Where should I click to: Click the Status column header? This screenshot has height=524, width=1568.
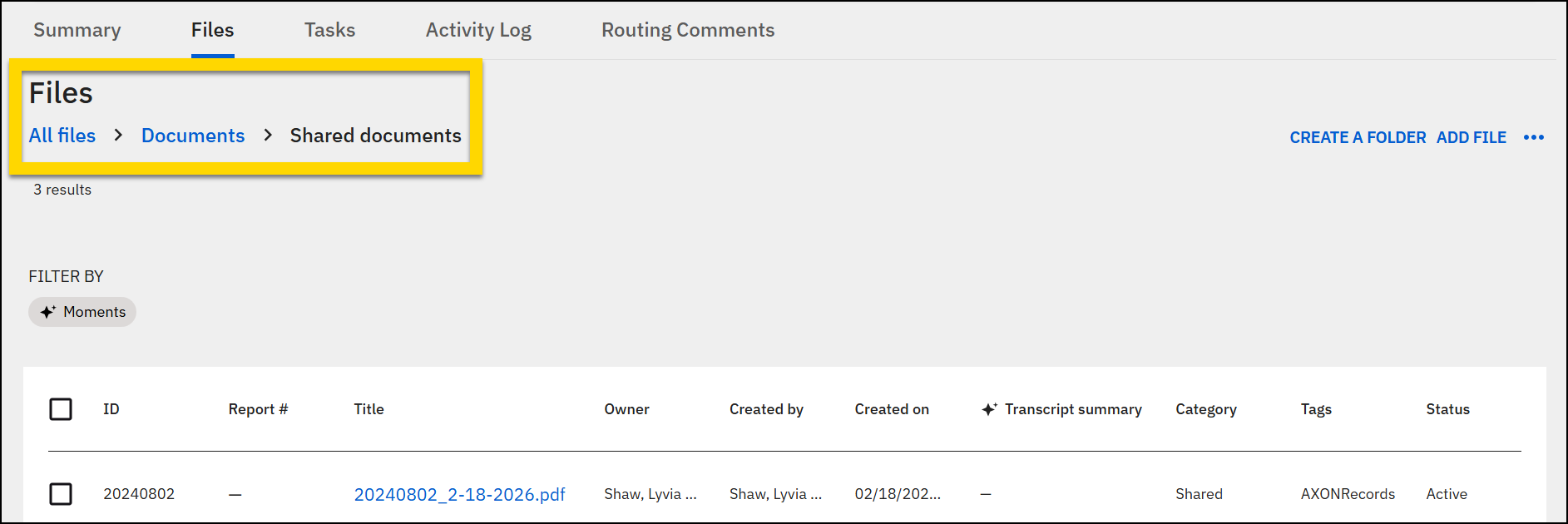[x=1447, y=408]
